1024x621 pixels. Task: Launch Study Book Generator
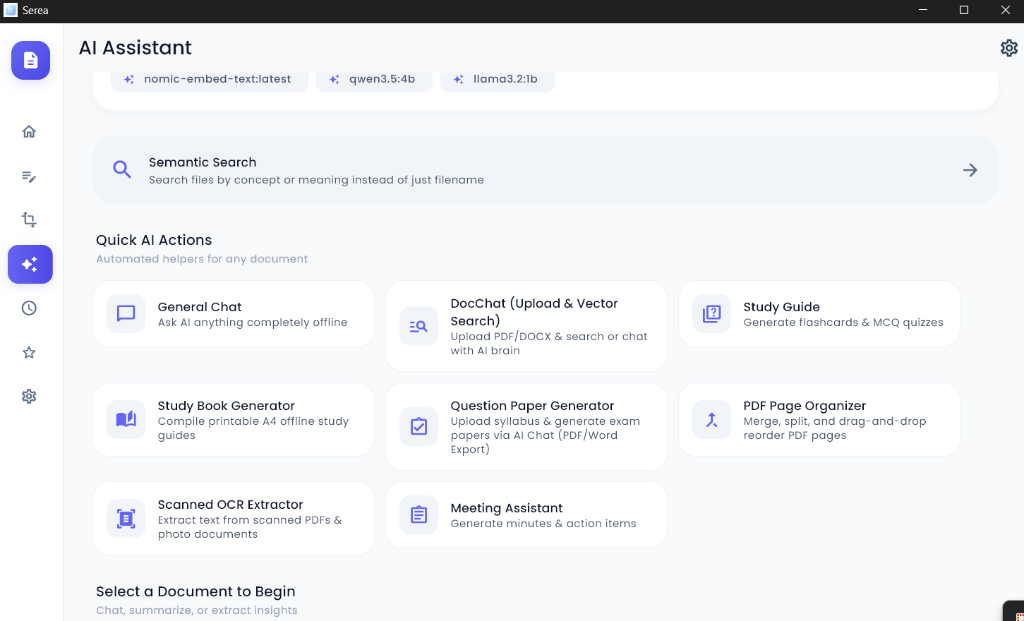pyautogui.click(x=234, y=419)
